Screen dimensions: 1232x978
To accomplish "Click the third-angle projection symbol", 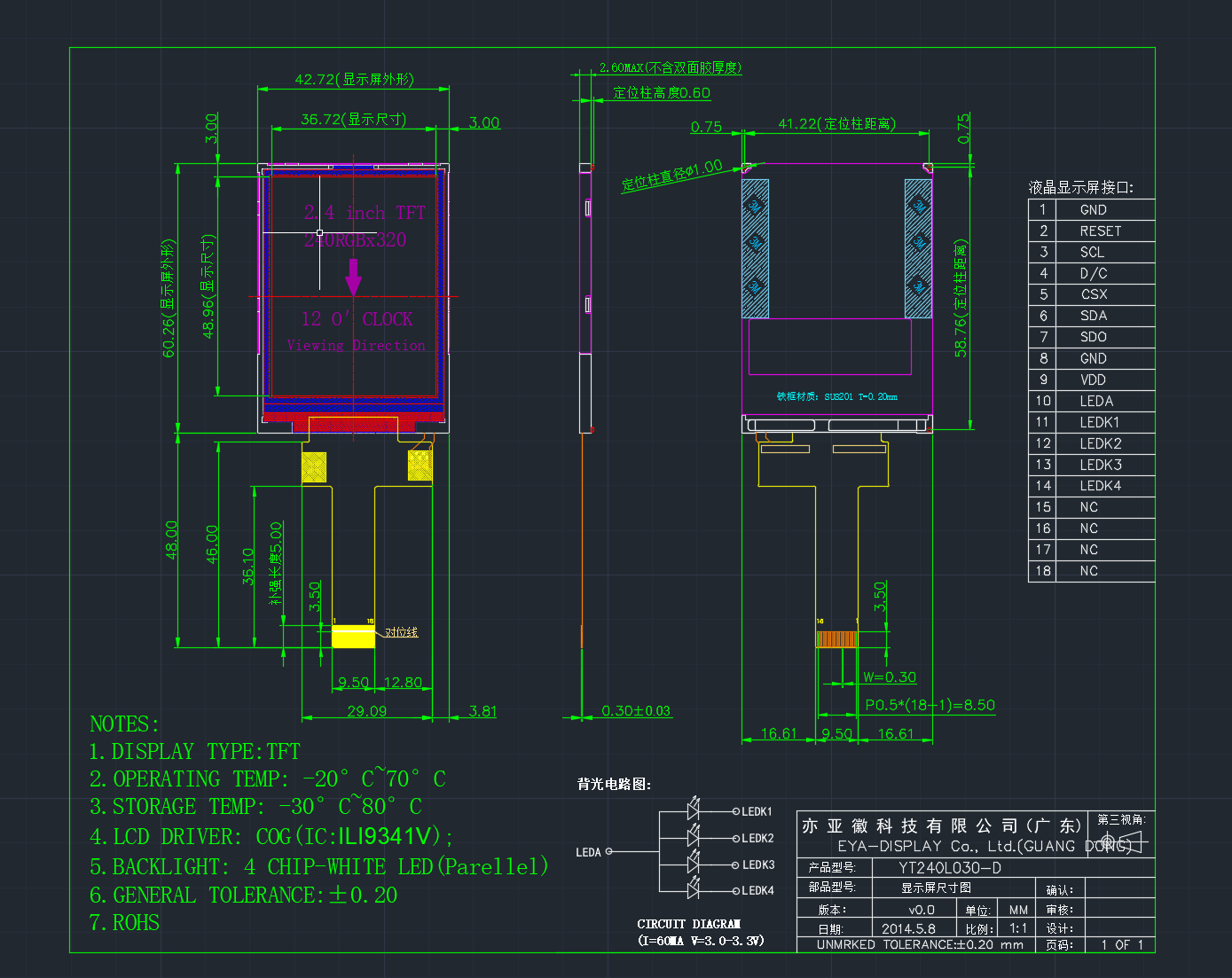I will pyautogui.click(x=1123, y=841).
